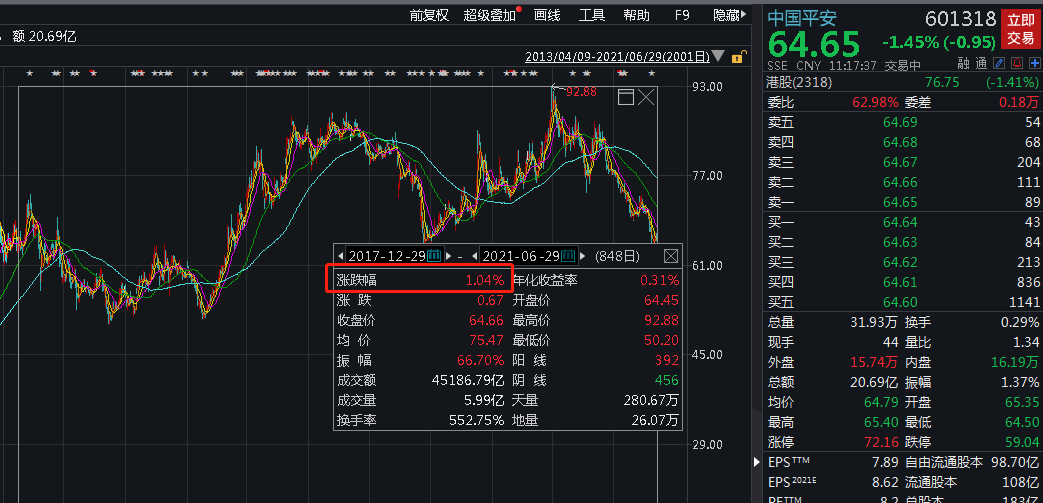Image resolution: width=1043 pixels, height=503 pixels.
Task: Step end date forward one day
Action: [583, 256]
